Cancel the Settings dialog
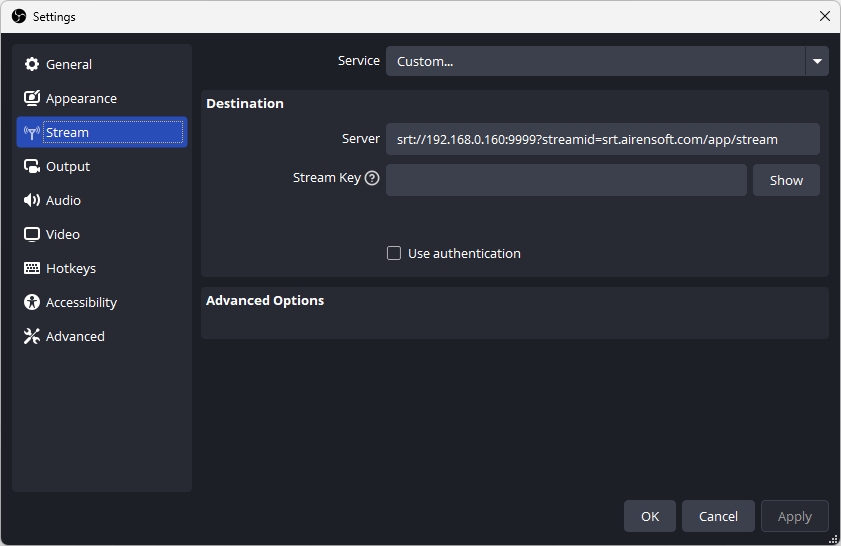 pos(718,516)
